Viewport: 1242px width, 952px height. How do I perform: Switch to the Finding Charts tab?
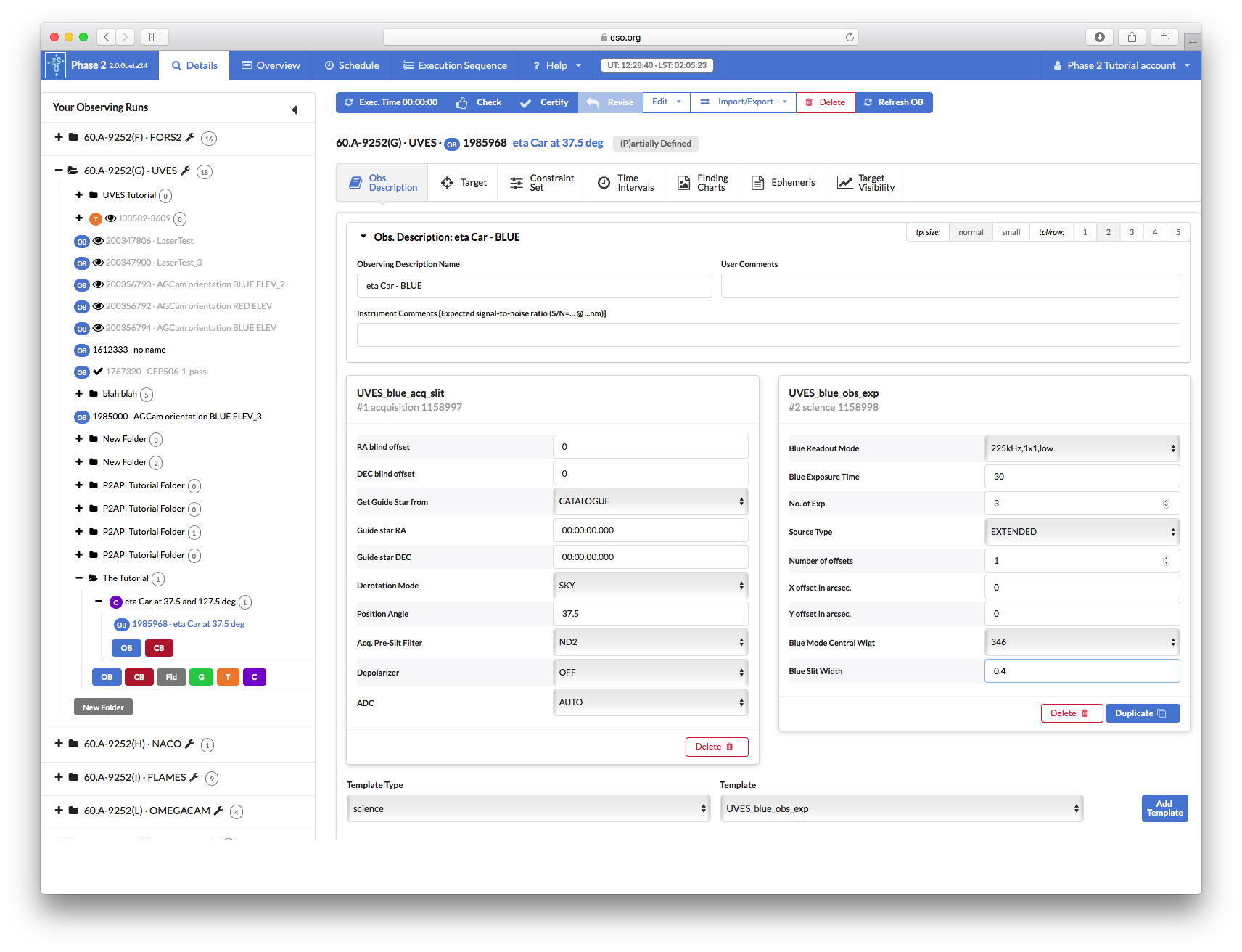click(702, 183)
